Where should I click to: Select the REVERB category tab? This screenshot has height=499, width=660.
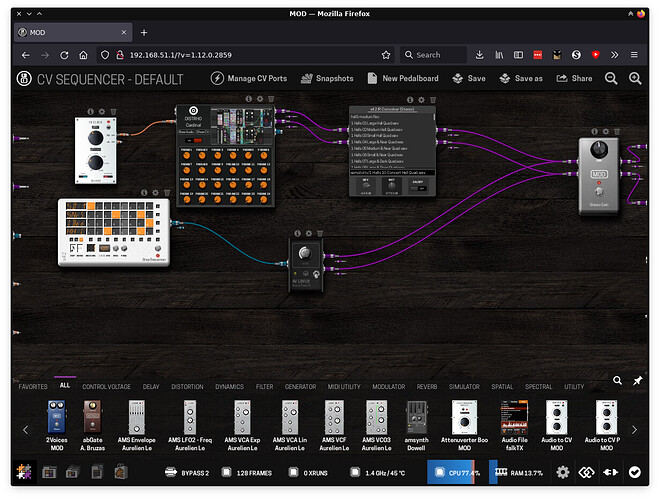tap(427, 387)
